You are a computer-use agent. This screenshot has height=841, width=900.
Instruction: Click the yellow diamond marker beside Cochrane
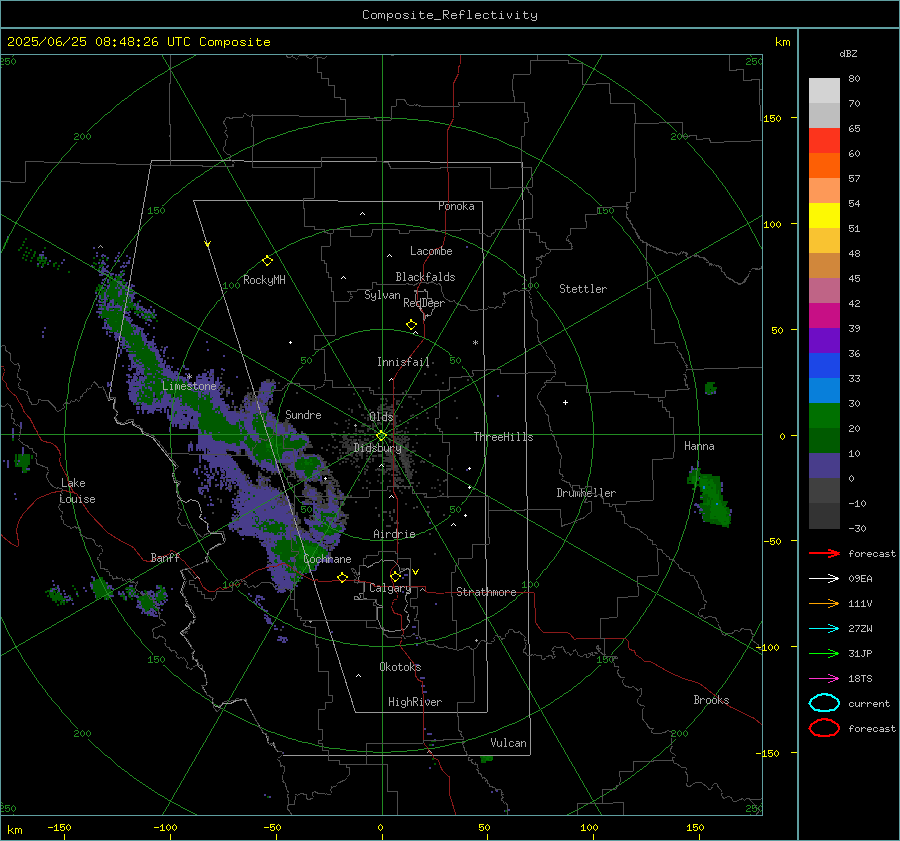pyautogui.click(x=343, y=577)
